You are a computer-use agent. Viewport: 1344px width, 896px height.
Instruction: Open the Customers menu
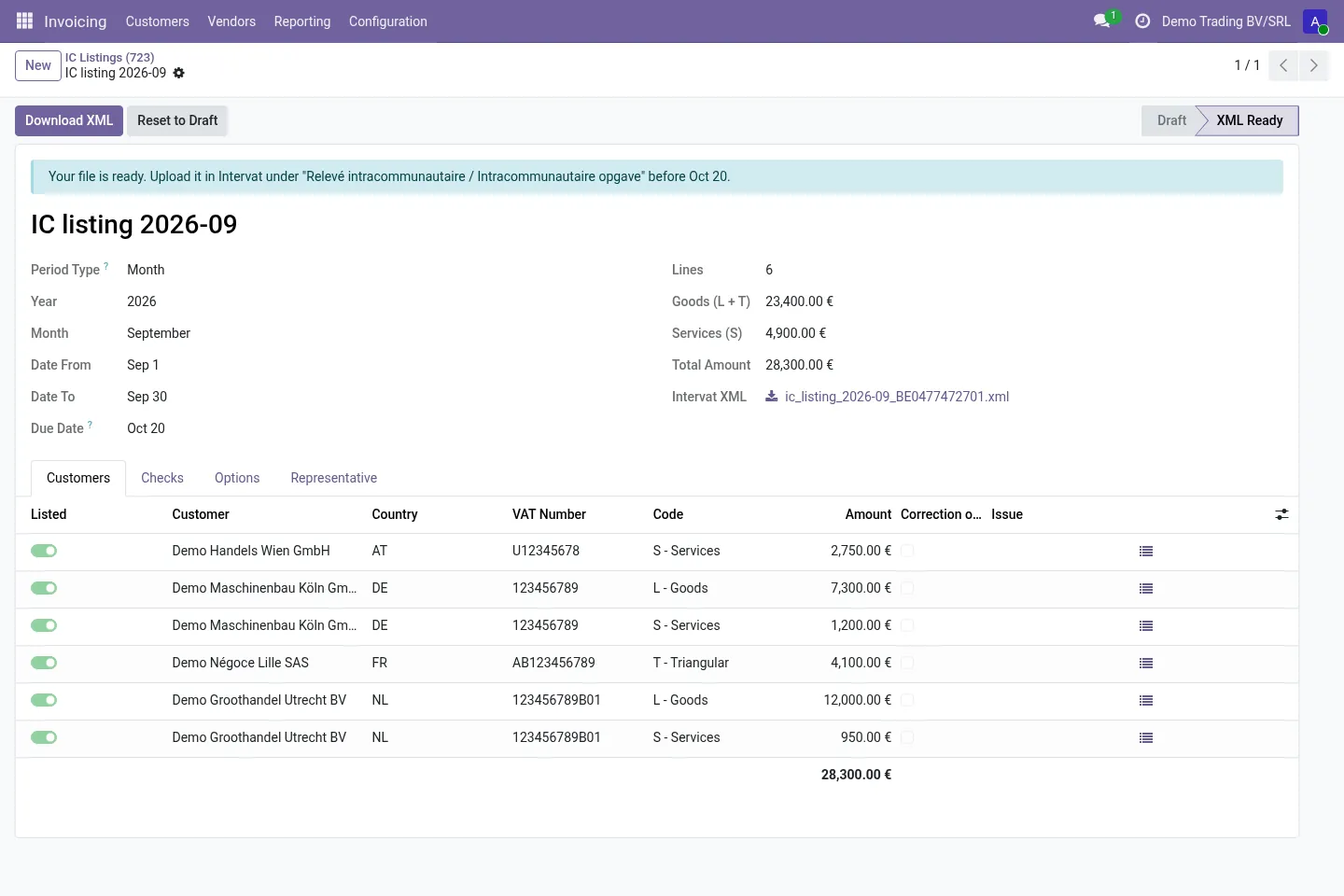point(157,21)
